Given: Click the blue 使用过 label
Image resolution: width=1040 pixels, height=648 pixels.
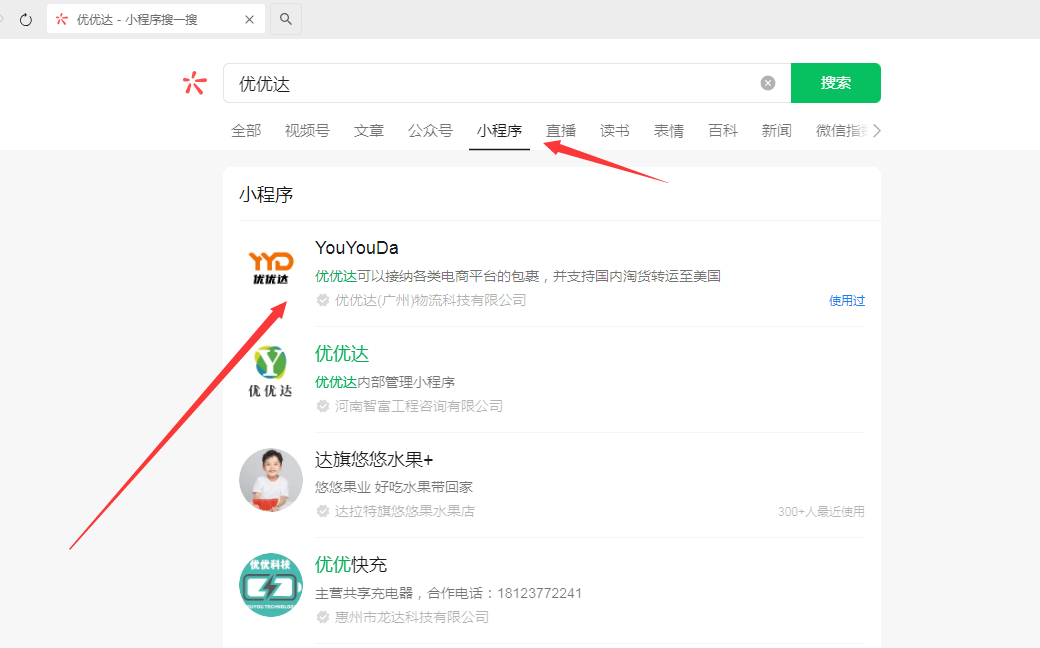Looking at the screenshot, I should coord(847,300).
